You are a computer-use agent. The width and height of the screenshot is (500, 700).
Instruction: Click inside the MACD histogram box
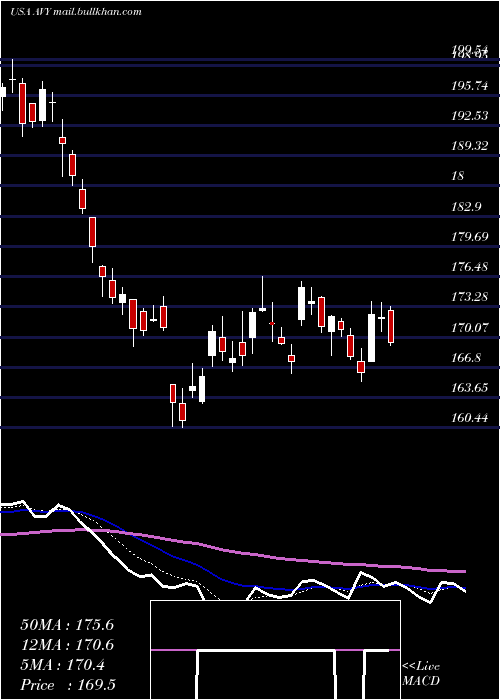pyautogui.click(x=275, y=650)
